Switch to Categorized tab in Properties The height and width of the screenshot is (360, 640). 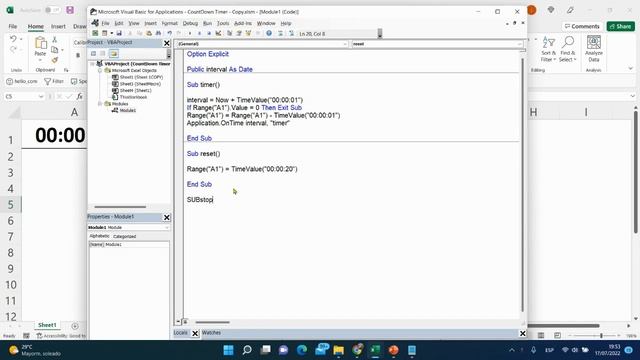[x=124, y=236]
